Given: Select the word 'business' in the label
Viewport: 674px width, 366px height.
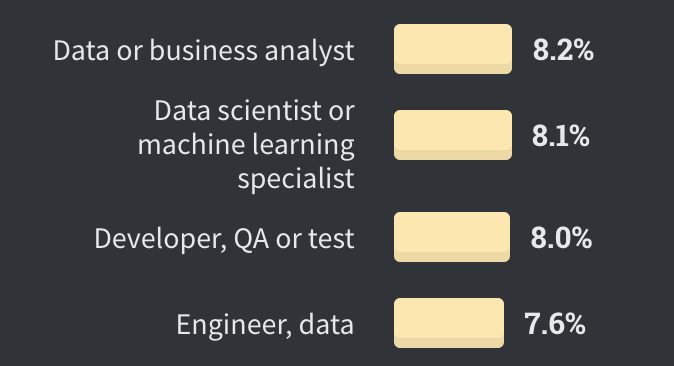Looking at the screenshot, I should [203, 50].
